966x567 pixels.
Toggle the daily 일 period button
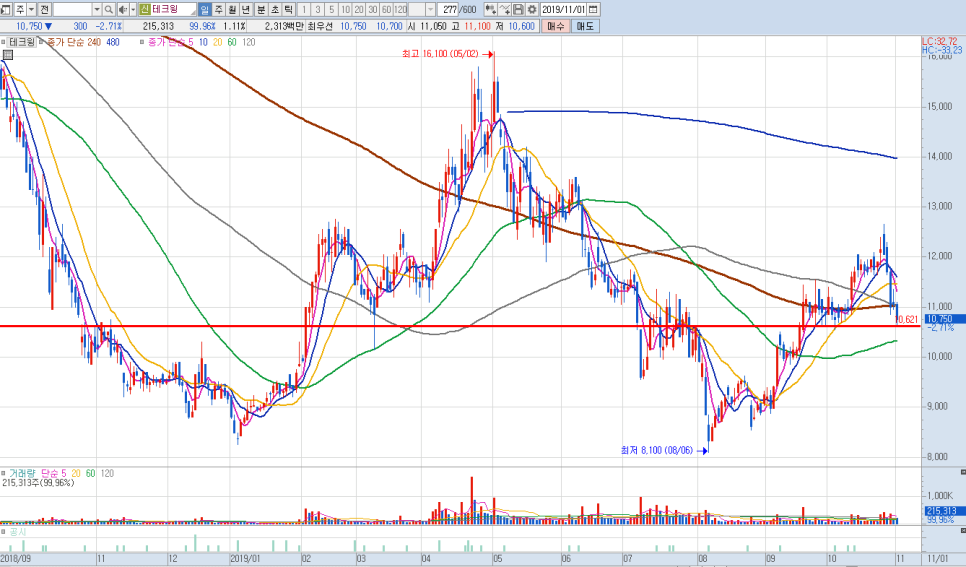[205, 9]
